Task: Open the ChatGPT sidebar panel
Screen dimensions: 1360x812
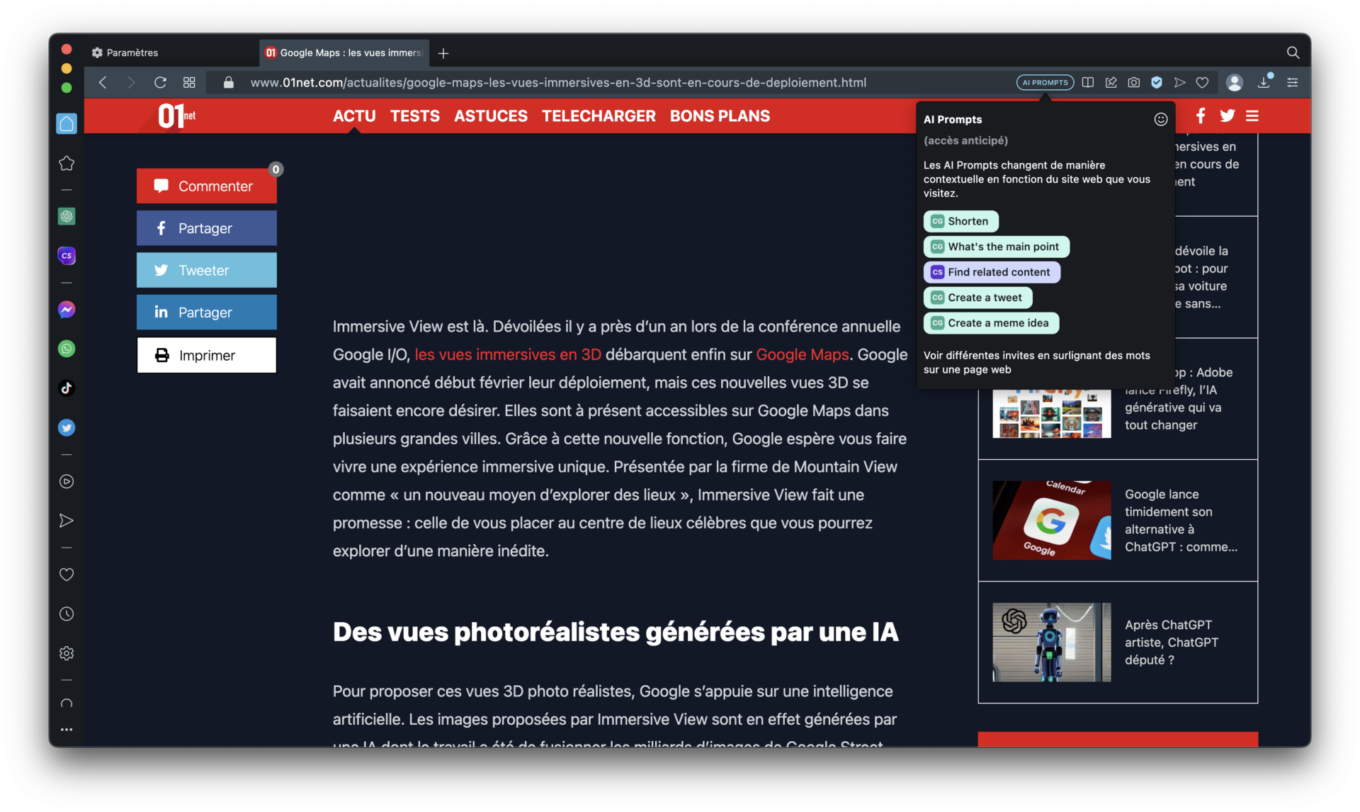Action: tap(67, 216)
